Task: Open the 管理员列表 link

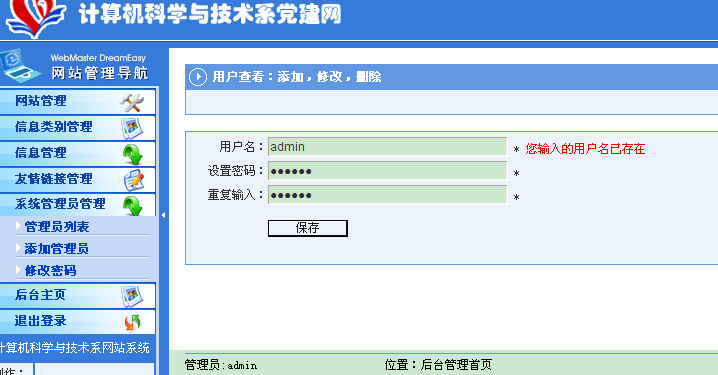Action: (x=57, y=227)
